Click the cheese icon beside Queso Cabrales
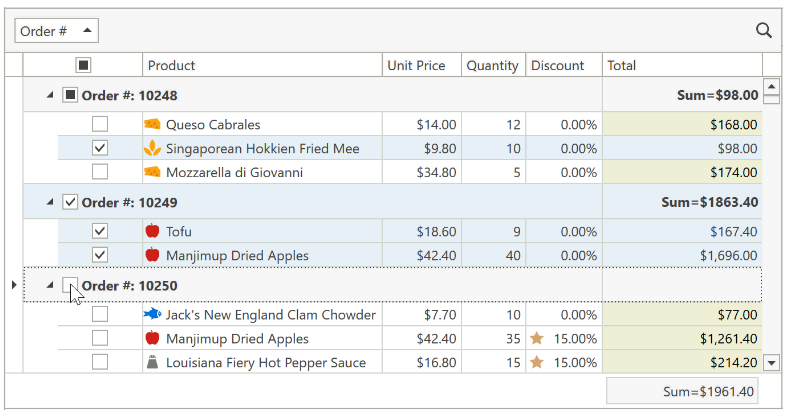Viewport: 786px width, 414px height. tap(152, 124)
